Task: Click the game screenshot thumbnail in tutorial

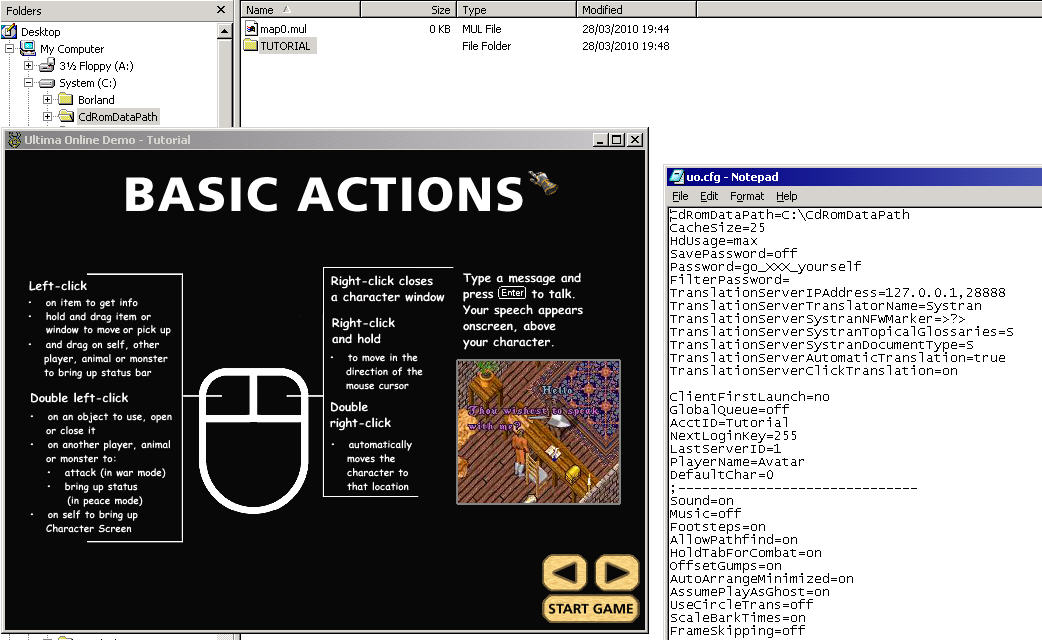Action: coord(538,432)
